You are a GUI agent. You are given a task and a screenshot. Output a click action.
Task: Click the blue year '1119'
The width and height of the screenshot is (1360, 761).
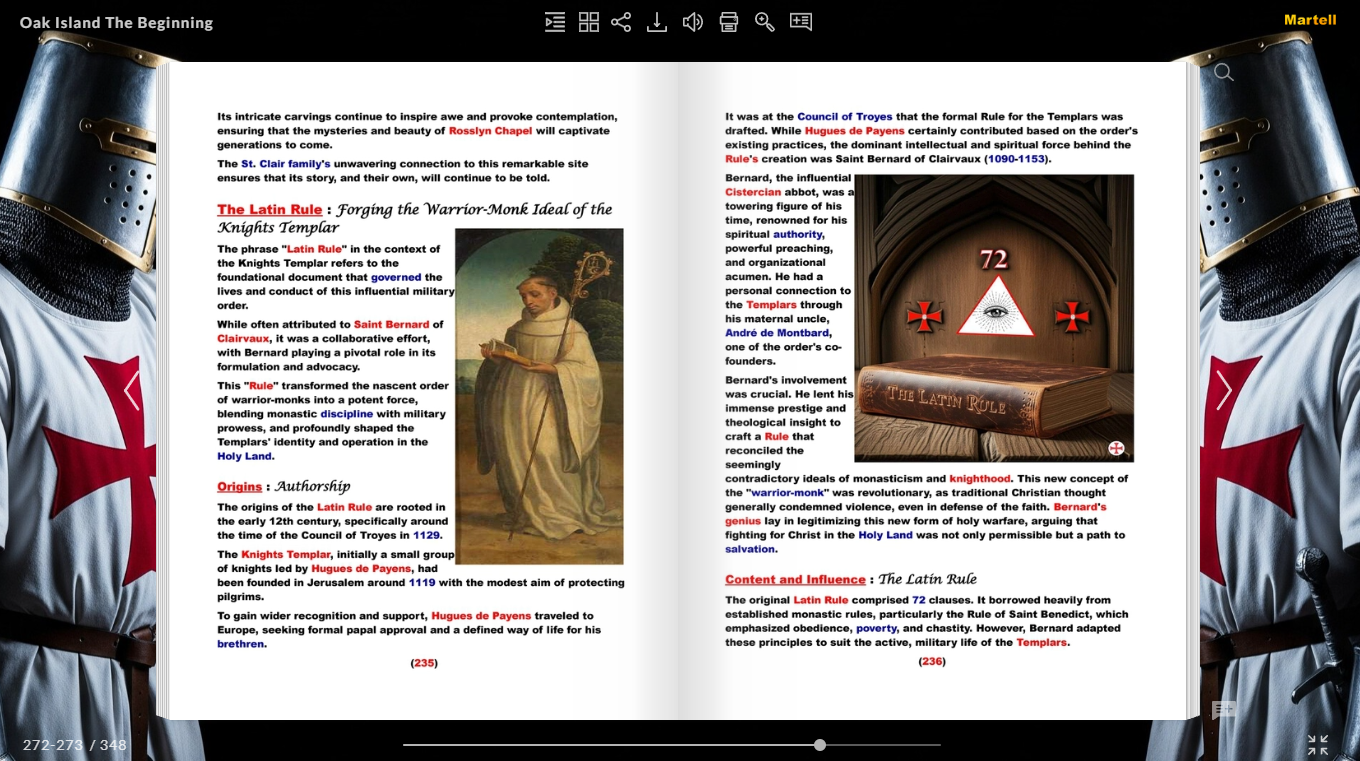pyautogui.click(x=422, y=583)
